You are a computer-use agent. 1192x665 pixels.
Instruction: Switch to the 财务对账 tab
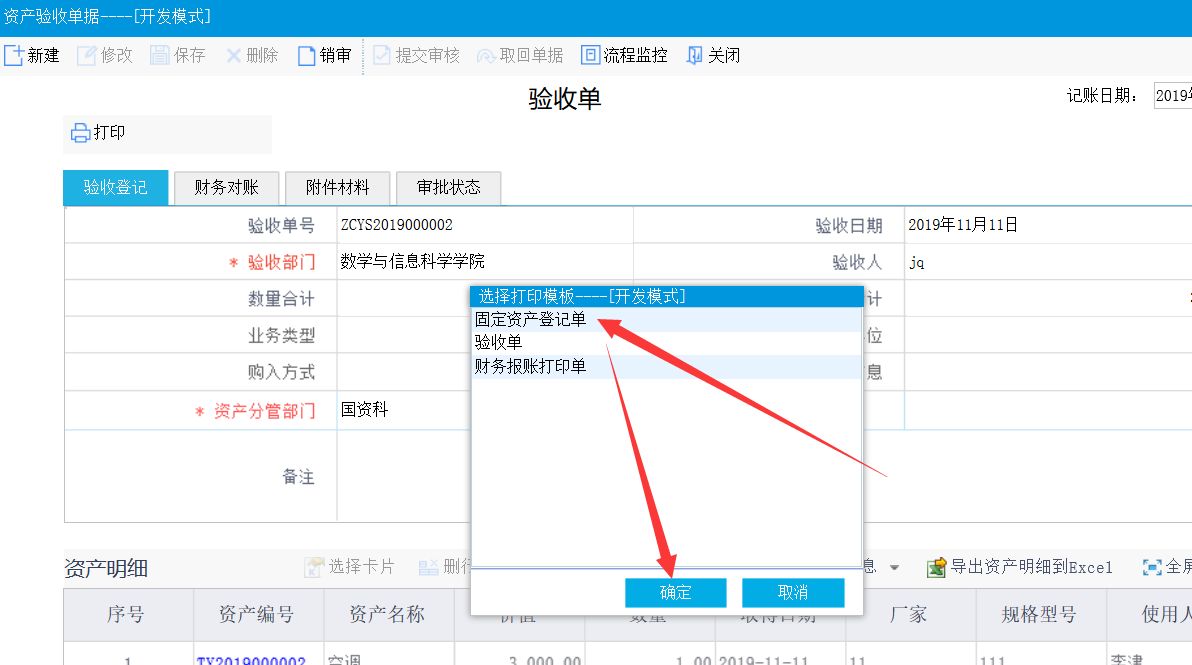(x=226, y=187)
